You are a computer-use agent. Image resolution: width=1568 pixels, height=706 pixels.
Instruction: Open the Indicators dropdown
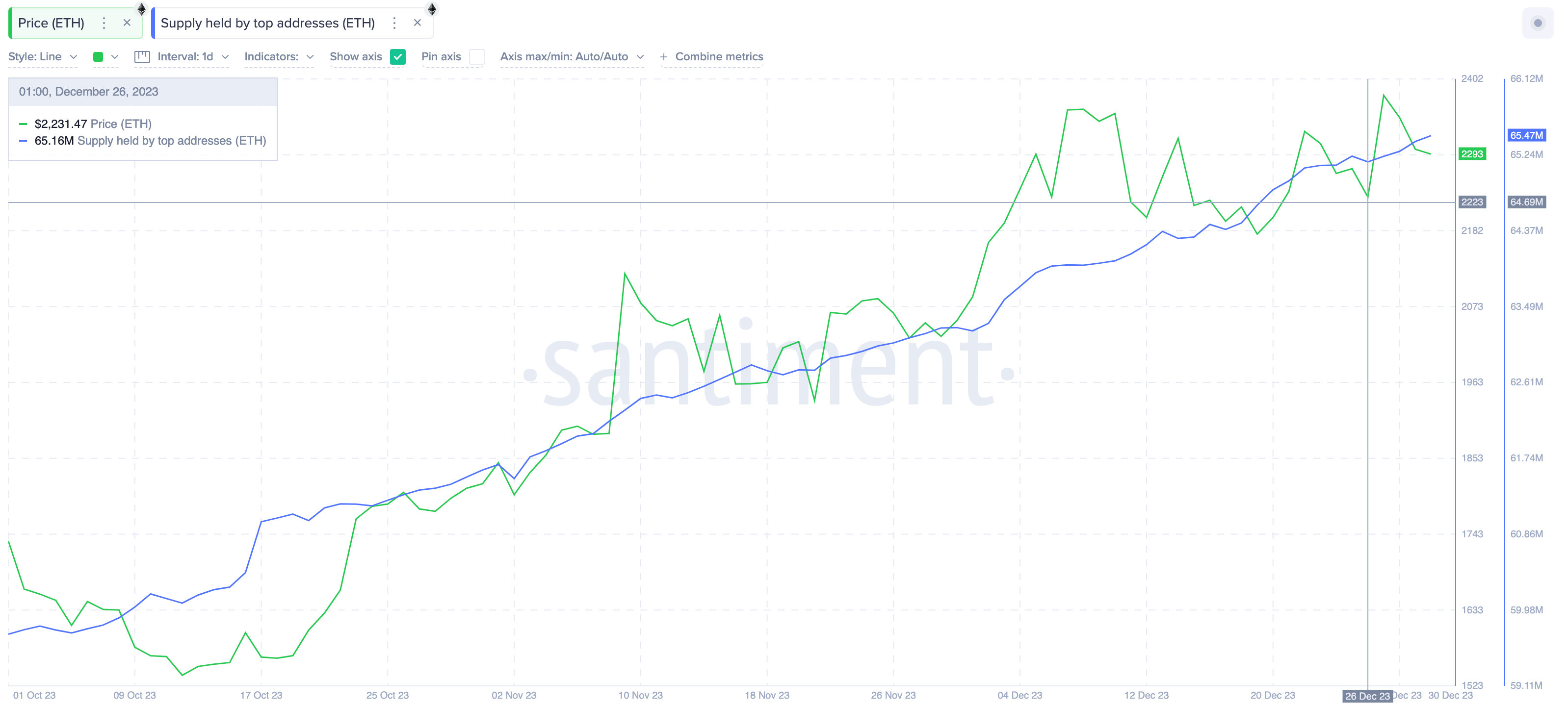tap(279, 56)
